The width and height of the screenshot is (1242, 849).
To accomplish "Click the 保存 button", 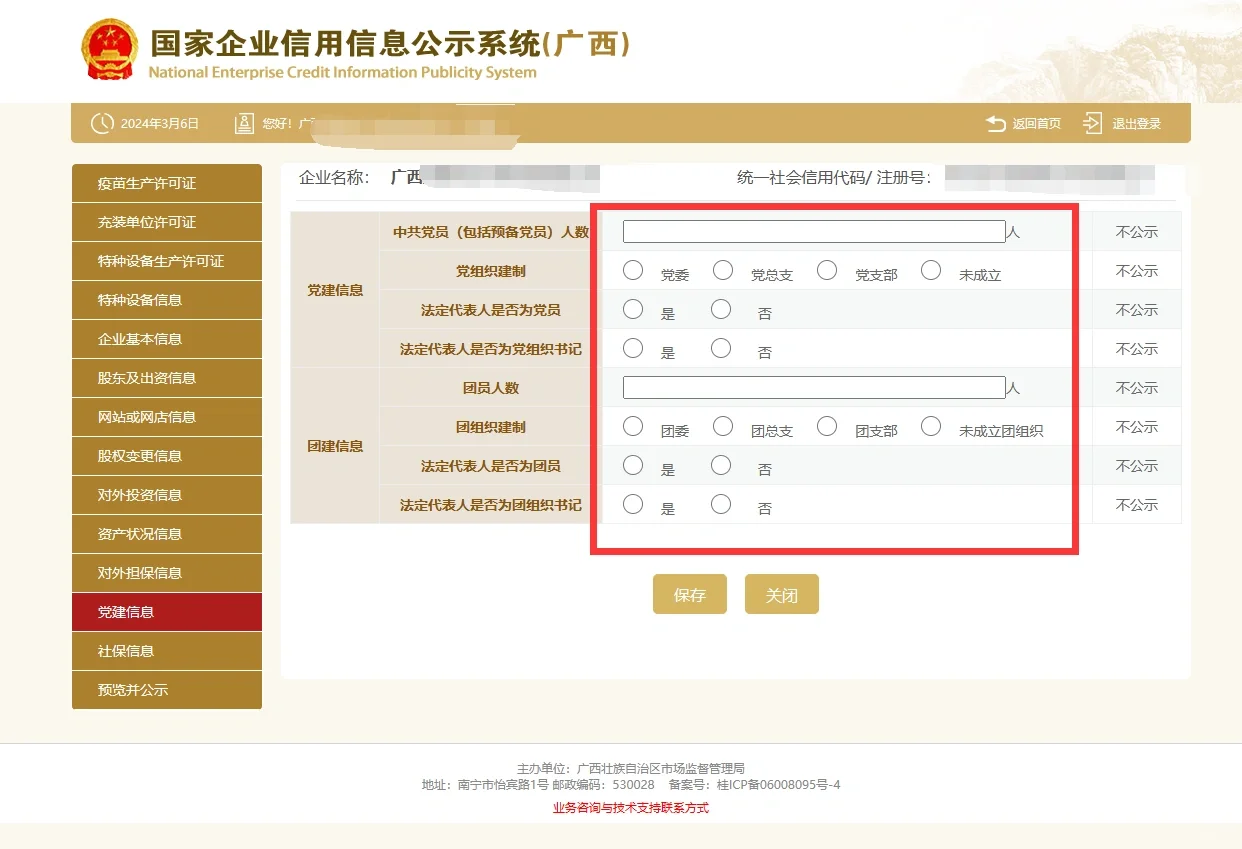I will click(x=690, y=594).
